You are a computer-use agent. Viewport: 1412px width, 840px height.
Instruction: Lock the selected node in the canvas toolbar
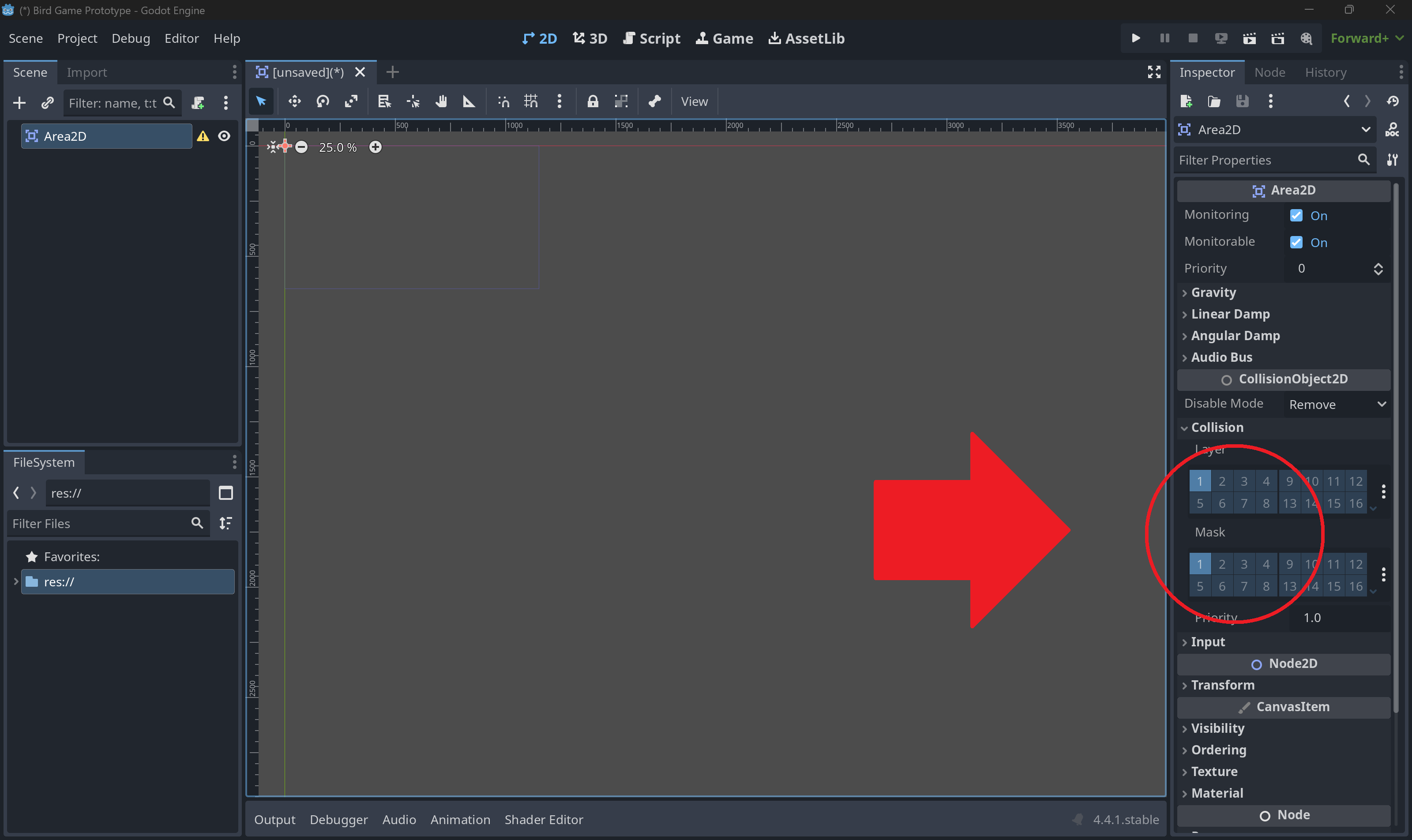(x=593, y=101)
